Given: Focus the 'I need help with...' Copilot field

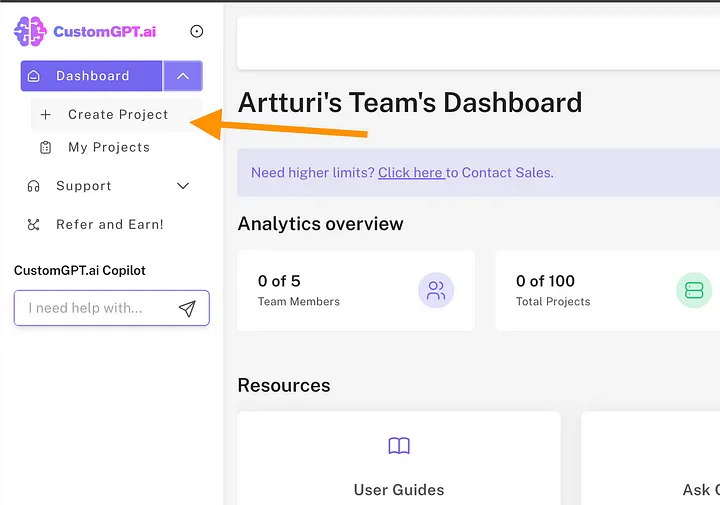Looking at the screenshot, I should click(x=95, y=308).
